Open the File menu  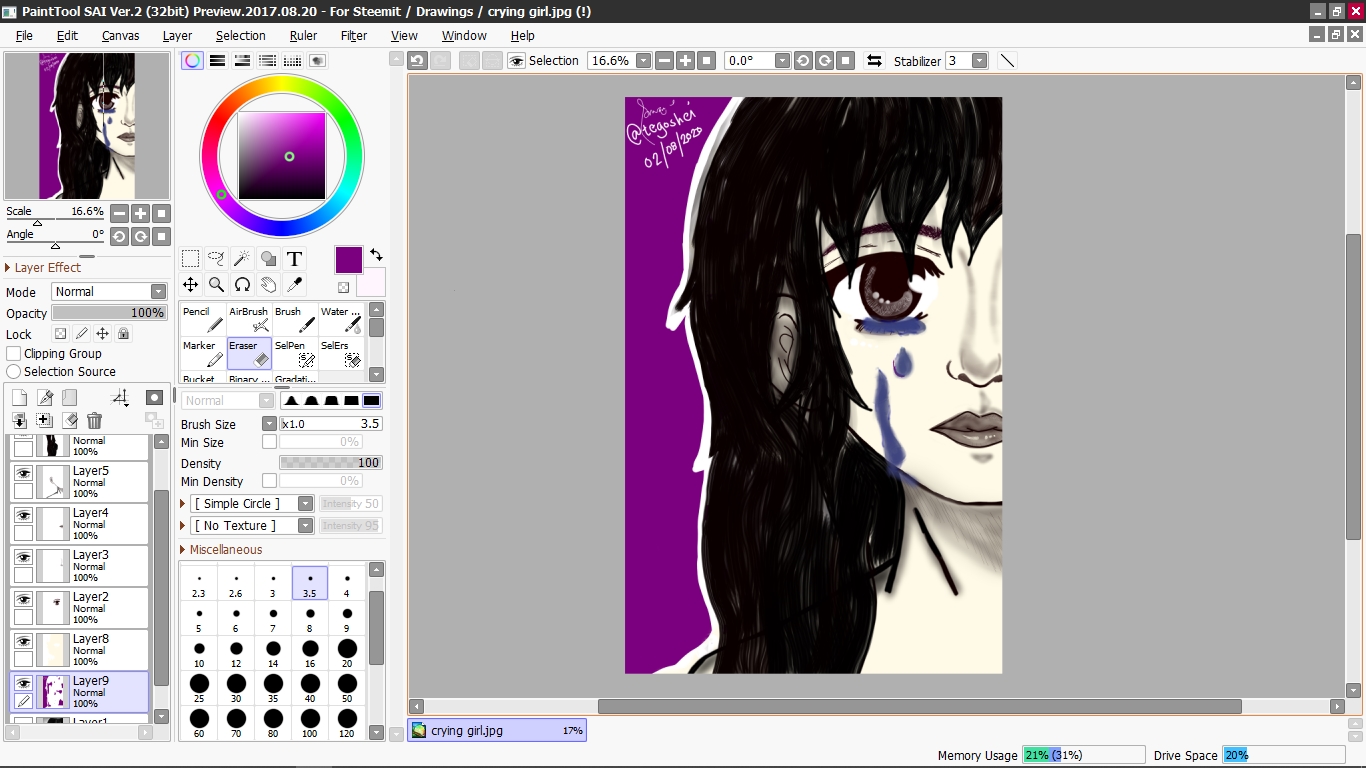point(24,35)
